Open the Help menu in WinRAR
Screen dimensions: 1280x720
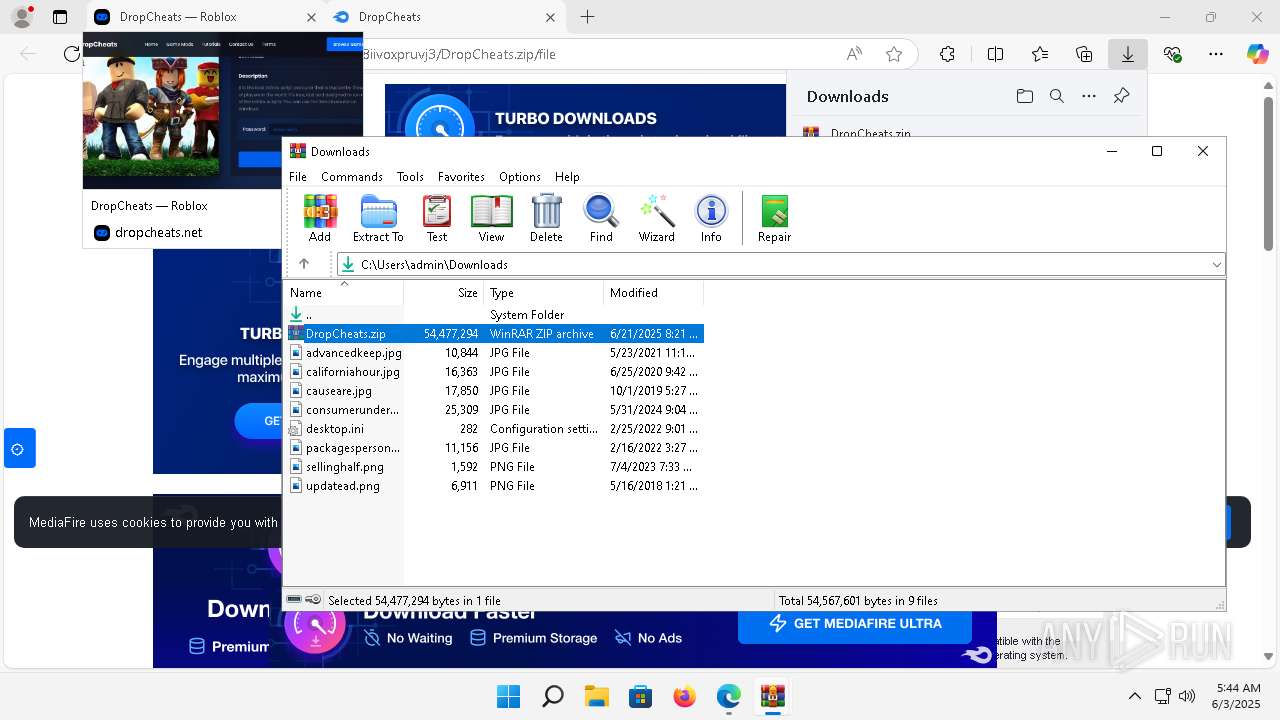pyautogui.click(x=567, y=176)
